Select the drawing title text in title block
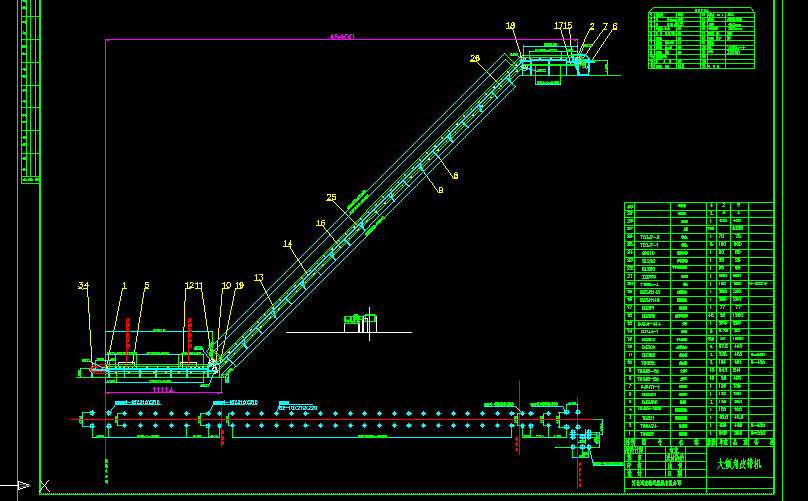 tap(739, 464)
